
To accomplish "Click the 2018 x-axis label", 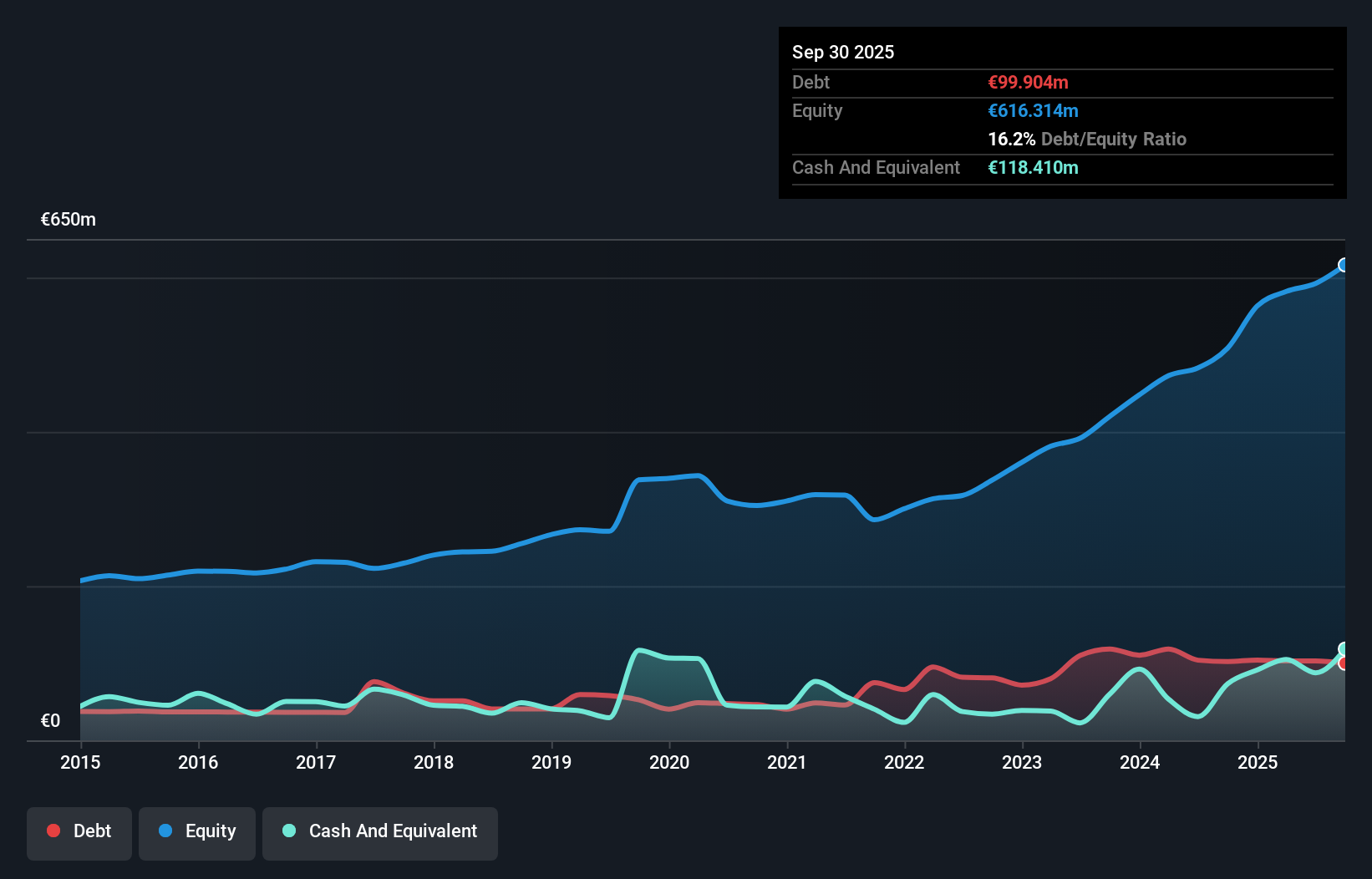I will 434,762.
